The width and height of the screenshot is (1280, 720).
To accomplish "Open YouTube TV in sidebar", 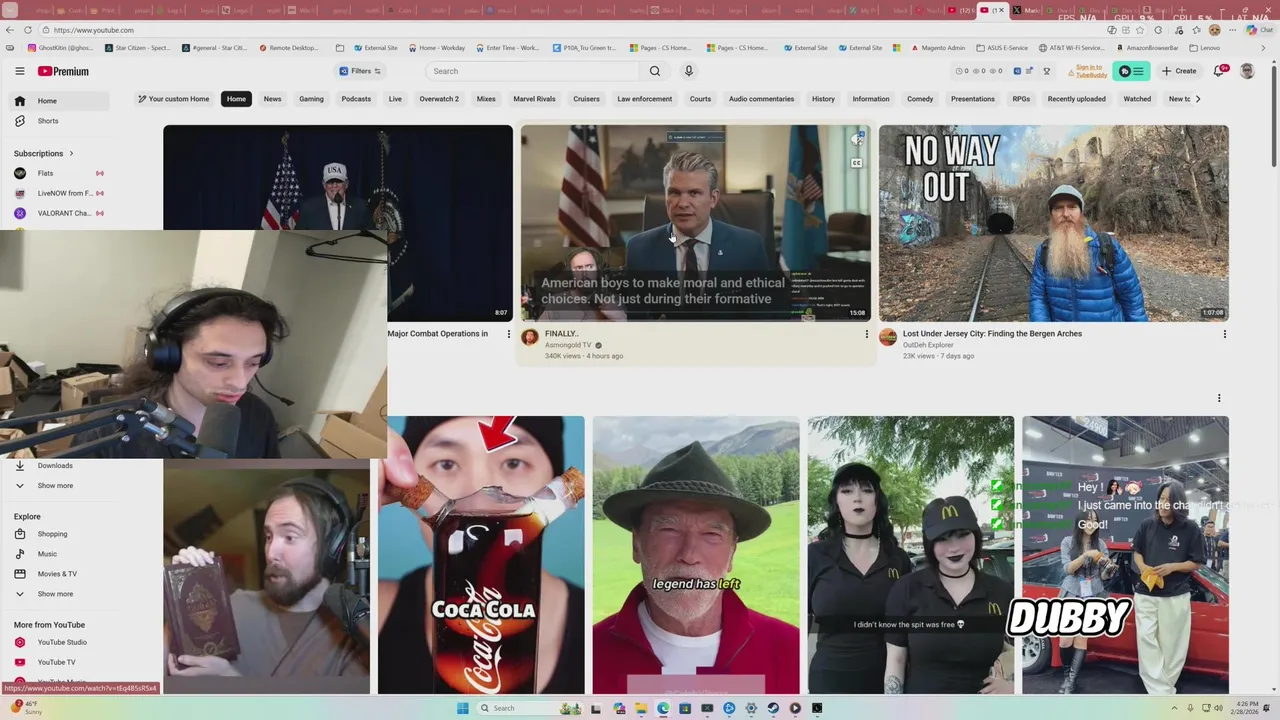I will coord(61,662).
